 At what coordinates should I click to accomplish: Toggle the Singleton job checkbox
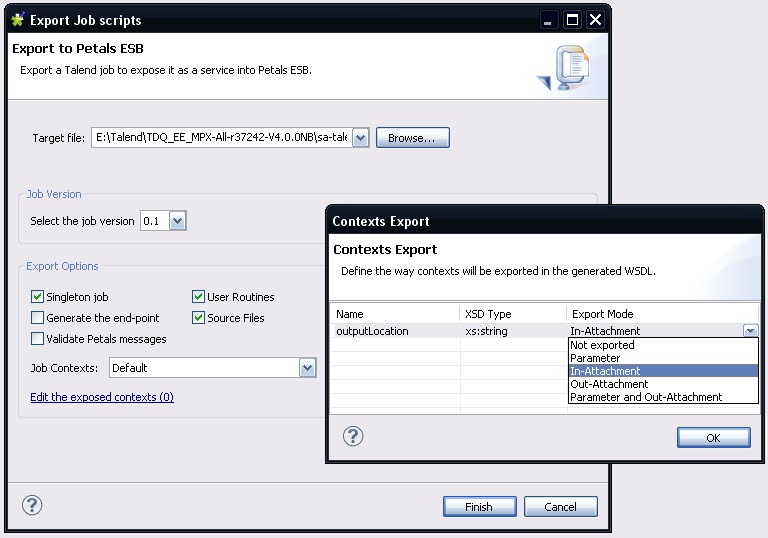[x=38, y=297]
